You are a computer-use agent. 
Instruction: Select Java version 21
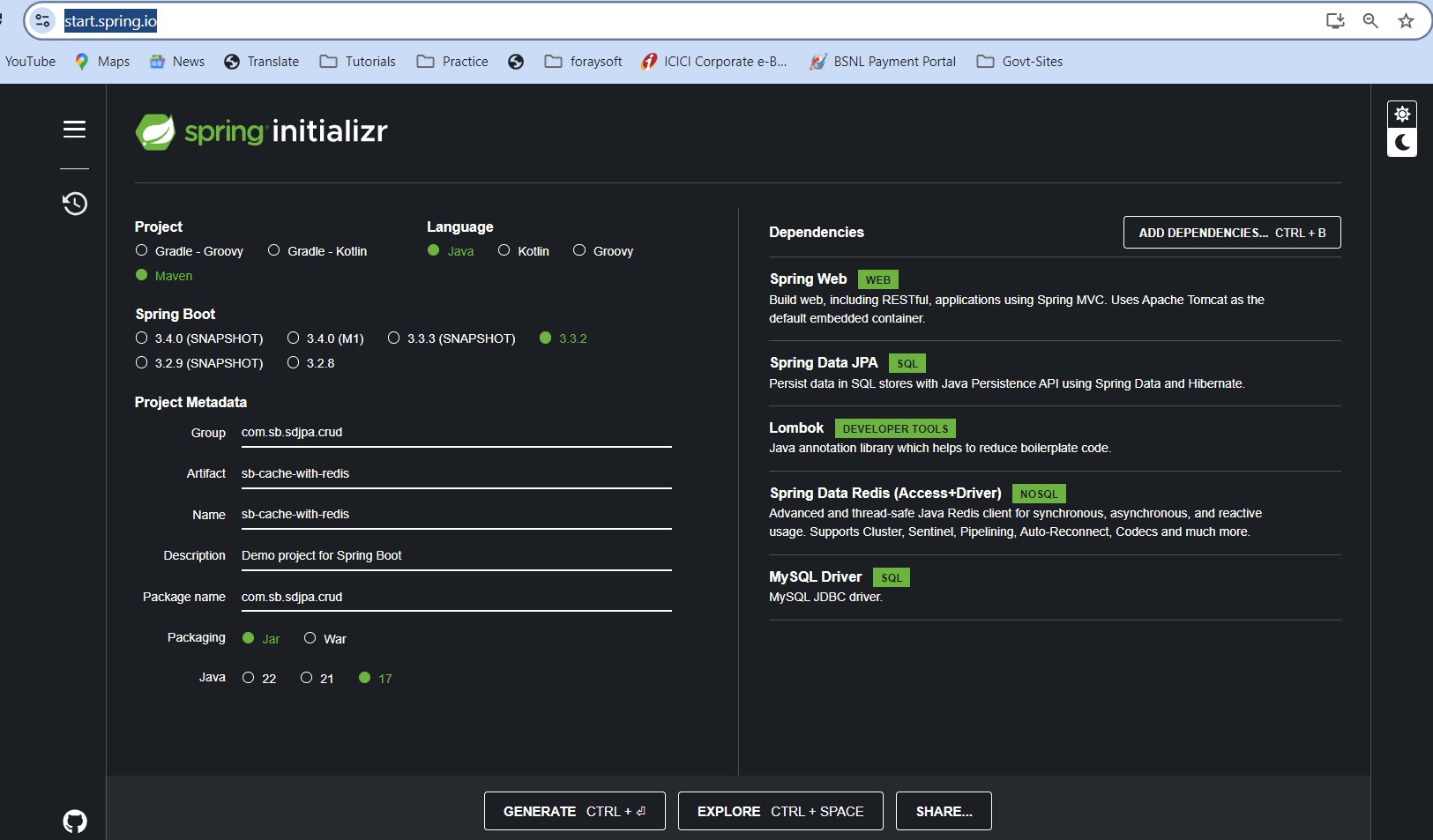point(307,678)
